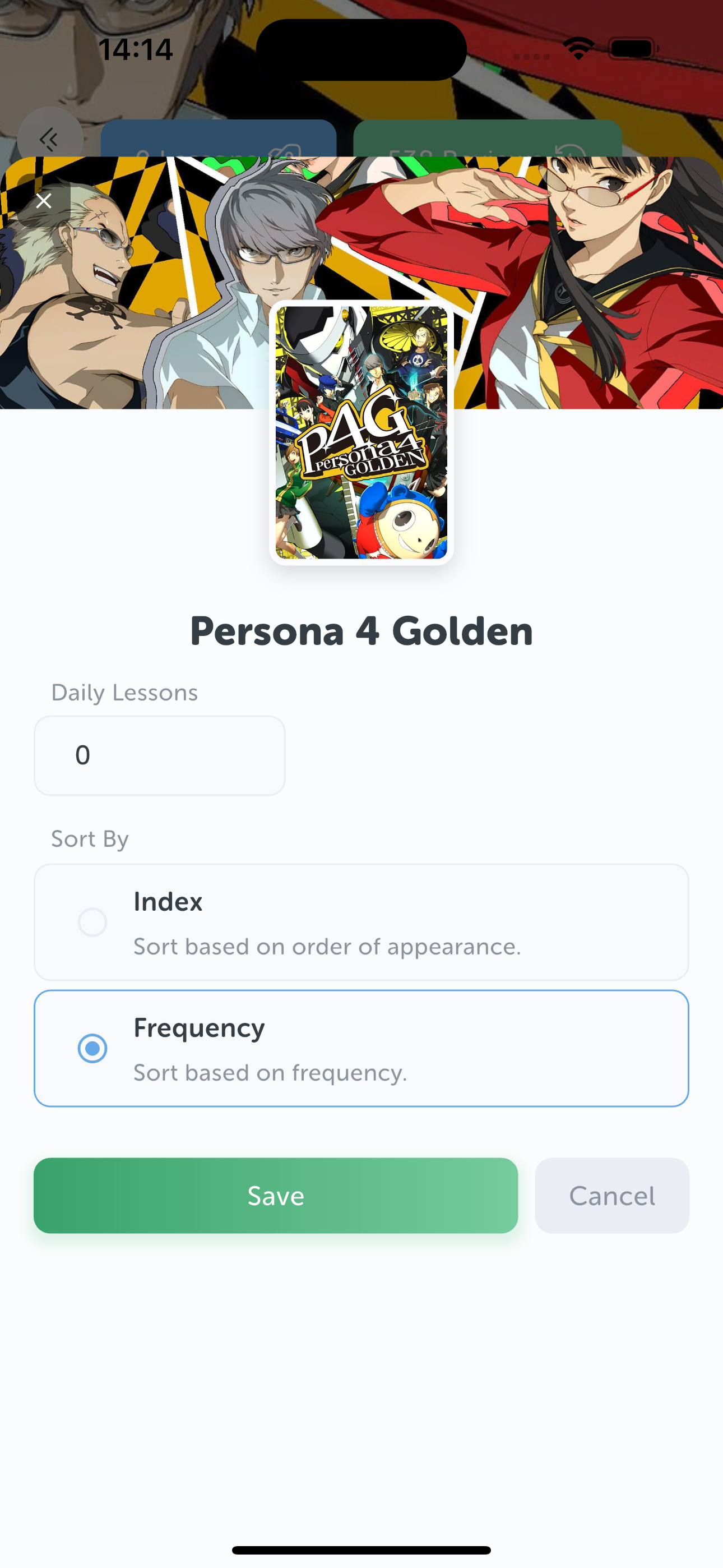Focus the Daily Lessons number field

(x=159, y=755)
